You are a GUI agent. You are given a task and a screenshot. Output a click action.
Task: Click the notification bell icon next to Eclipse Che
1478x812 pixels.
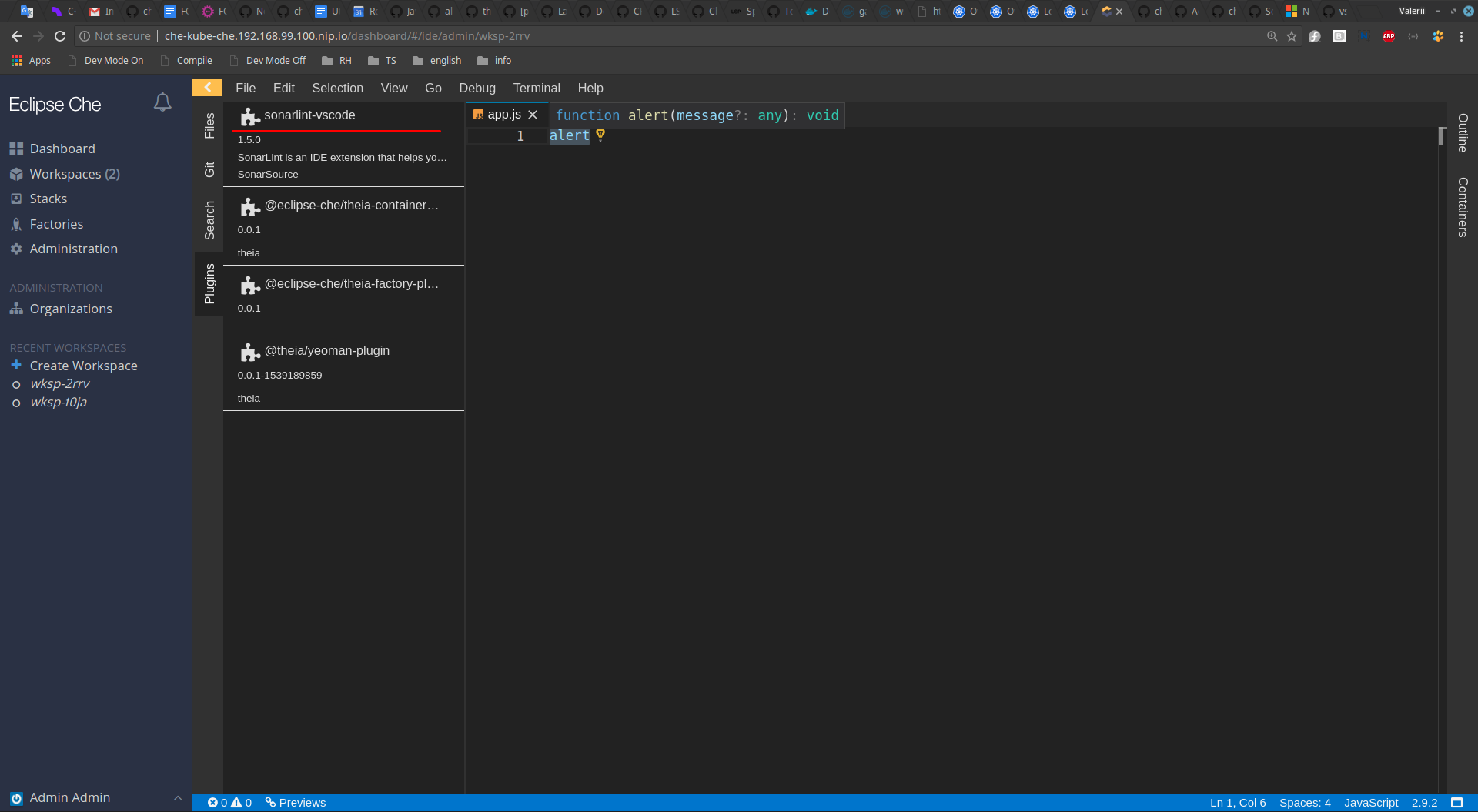[x=162, y=102]
